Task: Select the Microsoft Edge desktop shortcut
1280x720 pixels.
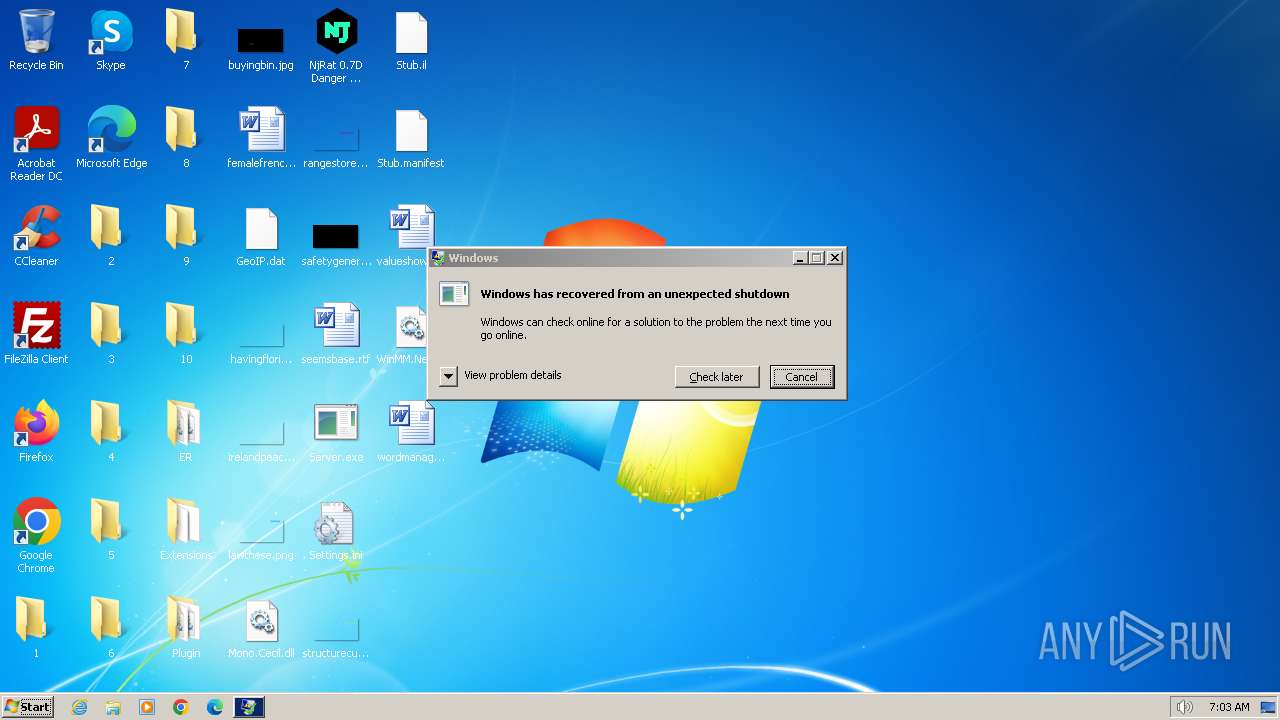Action: pyautogui.click(x=111, y=138)
